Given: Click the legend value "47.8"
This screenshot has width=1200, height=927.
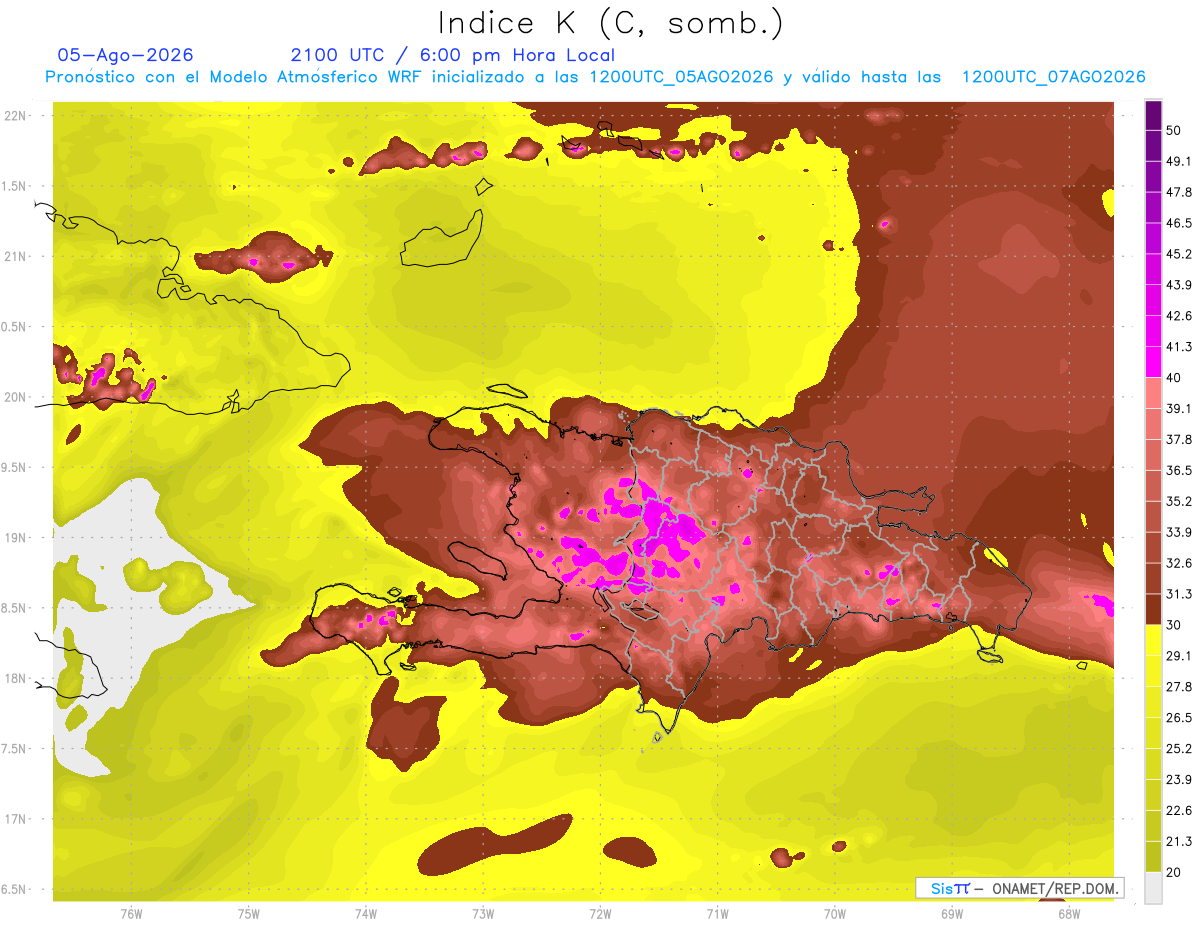Looking at the screenshot, I should pos(1178,192).
